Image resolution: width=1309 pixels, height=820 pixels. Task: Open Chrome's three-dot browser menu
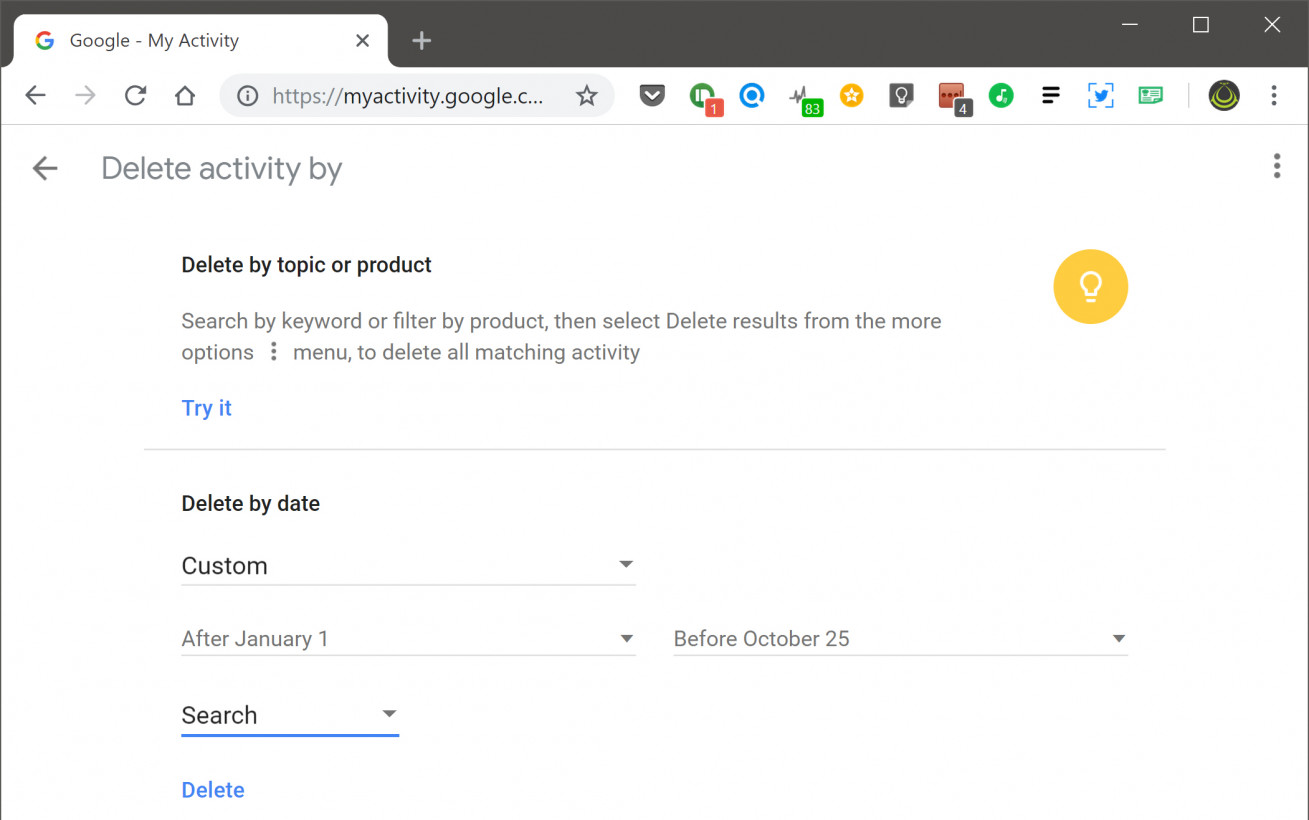point(1274,95)
